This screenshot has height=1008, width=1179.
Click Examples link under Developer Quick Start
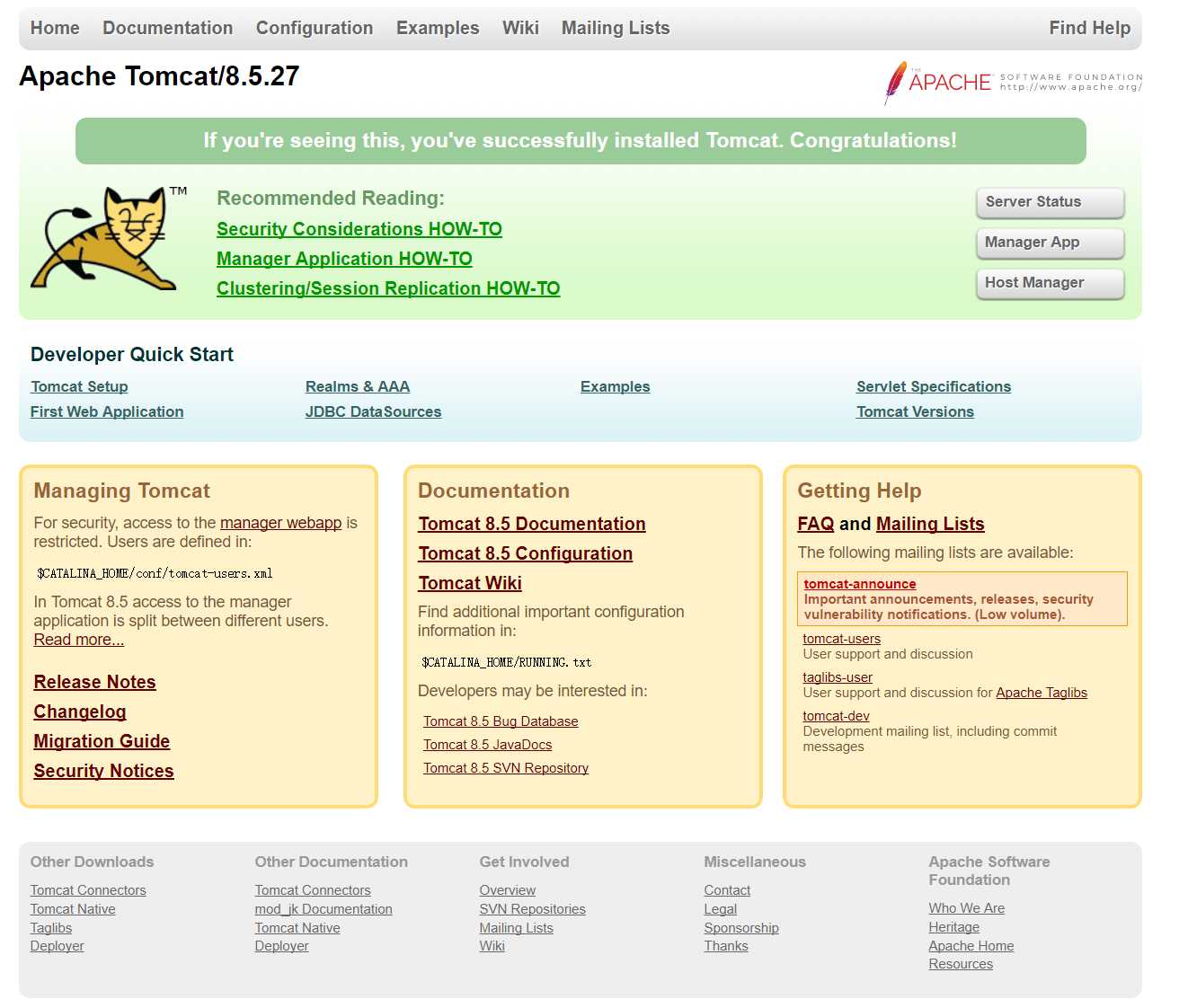pyautogui.click(x=615, y=386)
